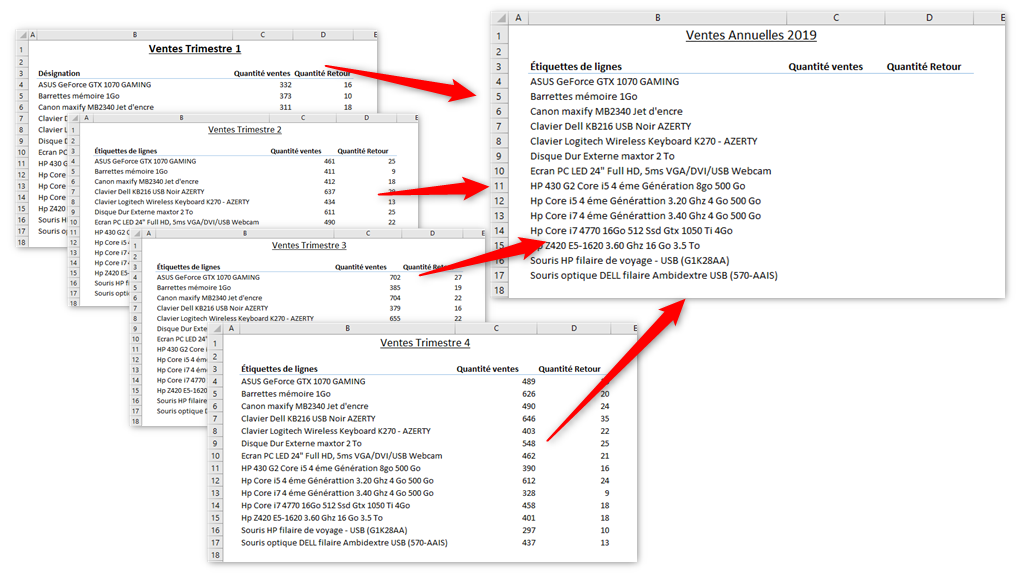Select 'Clavier Dell KB216 USB Noir AZERTY' in annual sheet

pyautogui.click(x=610, y=126)
